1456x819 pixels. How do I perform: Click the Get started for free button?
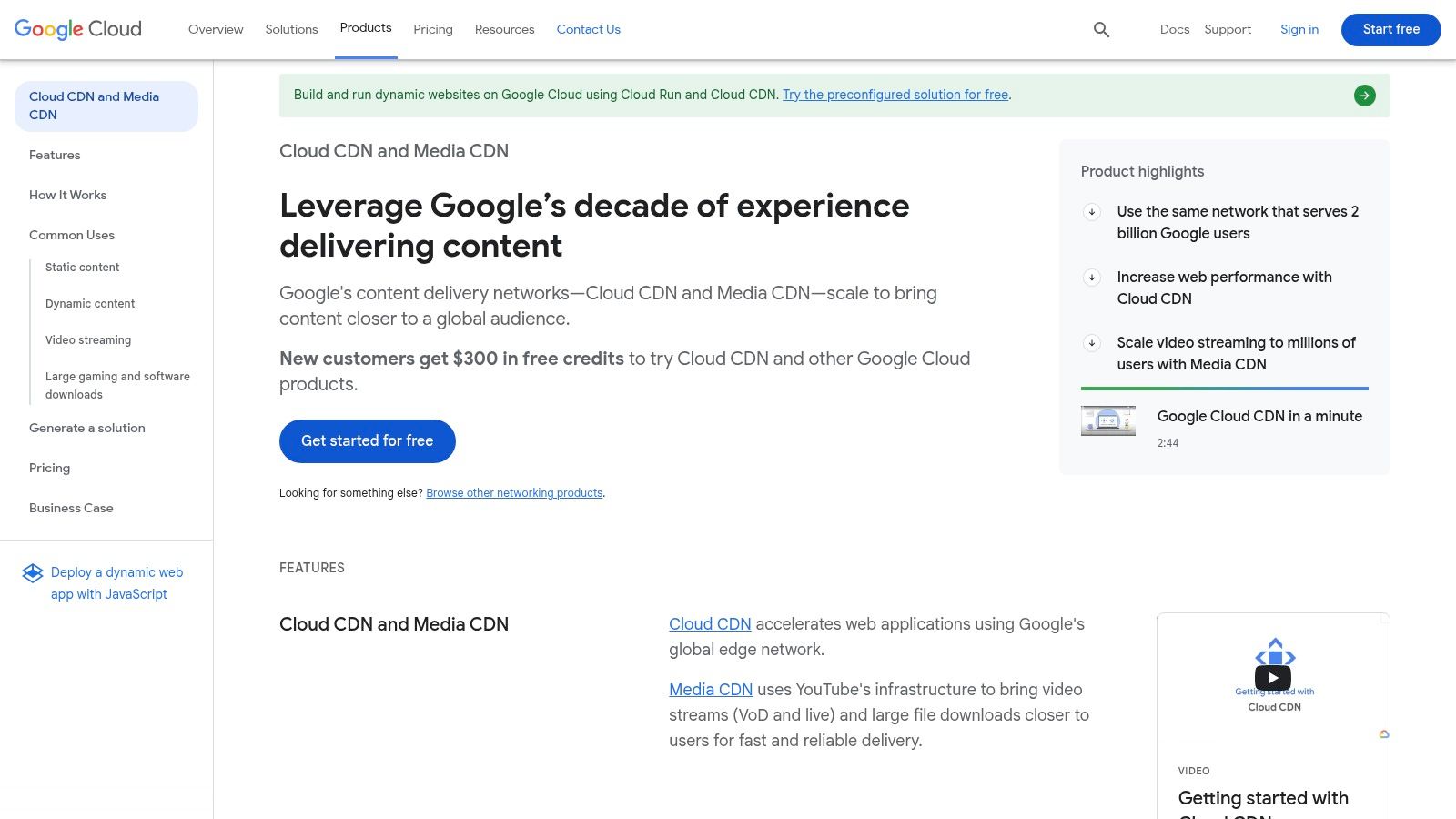[x=368, y=441]
